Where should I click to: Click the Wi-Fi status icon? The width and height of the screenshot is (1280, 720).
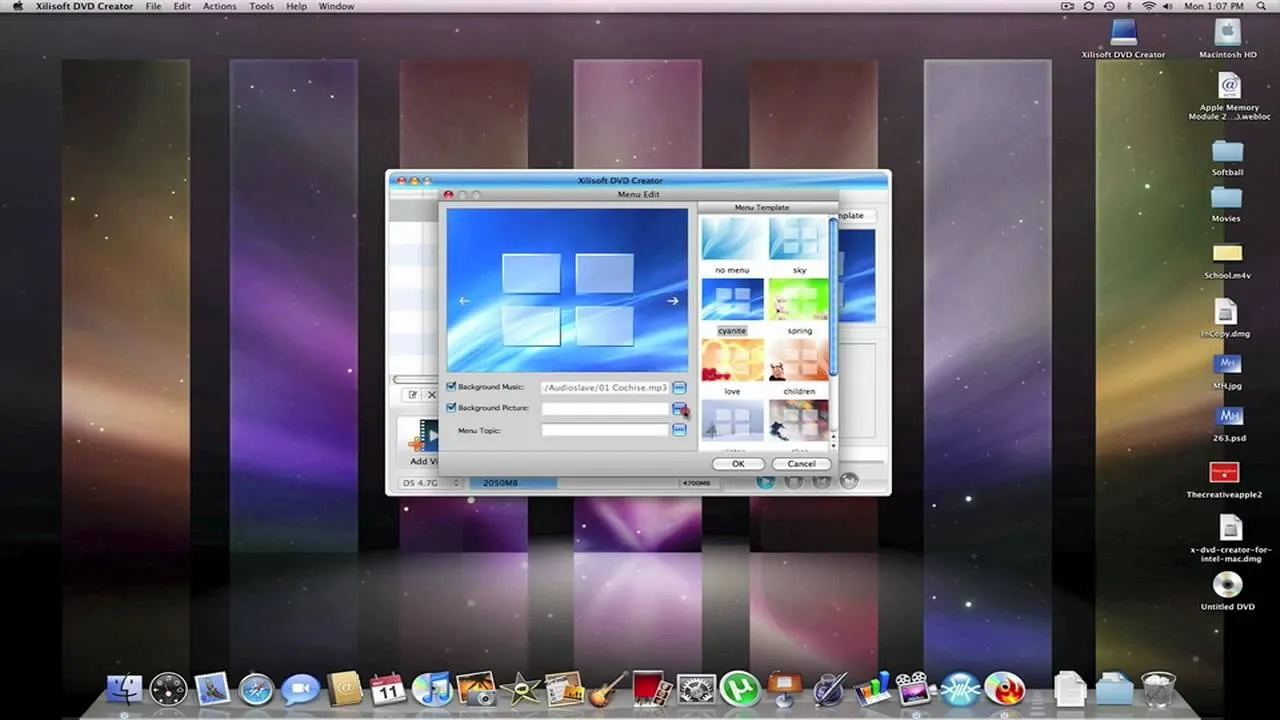pyautogui.click(x=1149, y=6)
